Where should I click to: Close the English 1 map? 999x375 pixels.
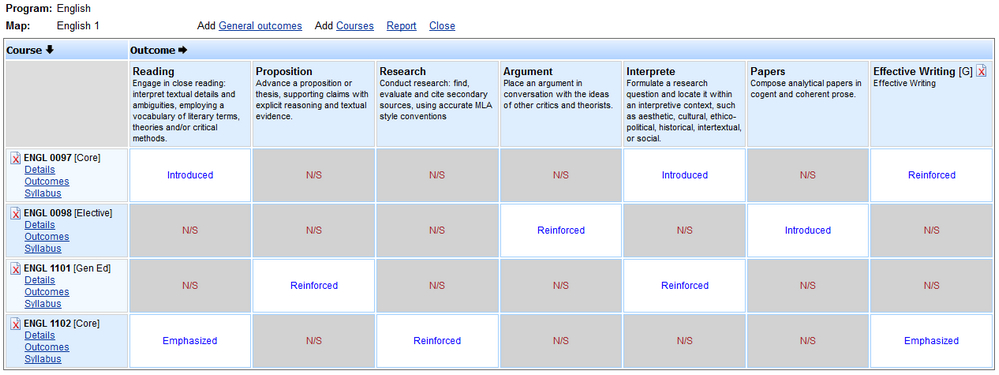(442, 26)
